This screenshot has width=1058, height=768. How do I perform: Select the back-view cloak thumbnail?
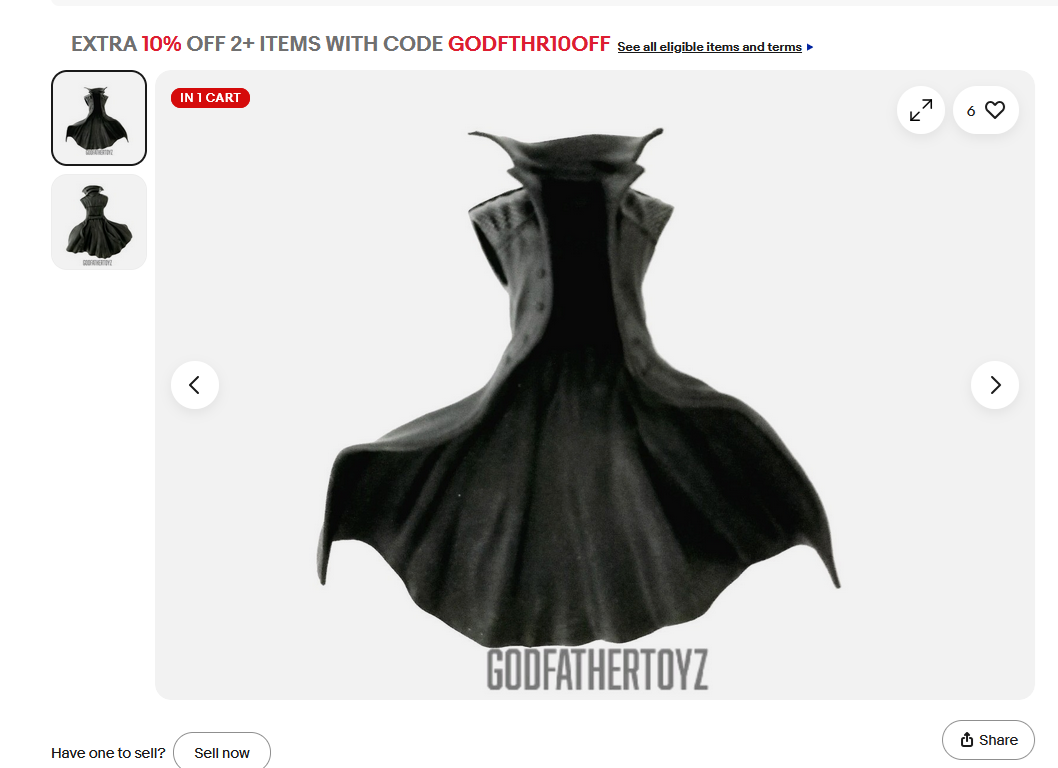99,222
